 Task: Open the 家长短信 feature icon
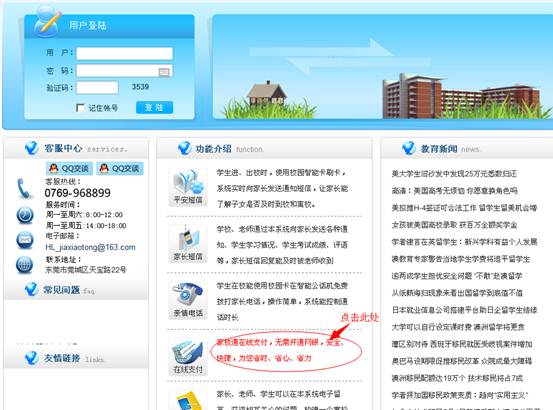[x=188, y=243]
